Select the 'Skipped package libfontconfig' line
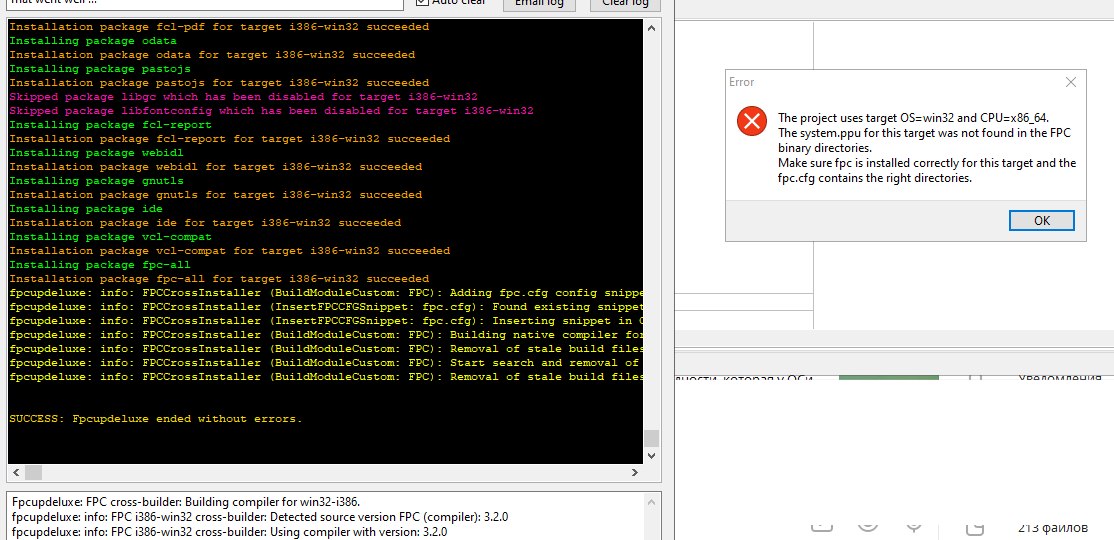Viewport: 1114px width, 540px height. pyautogui.click(x=271, y=111)
